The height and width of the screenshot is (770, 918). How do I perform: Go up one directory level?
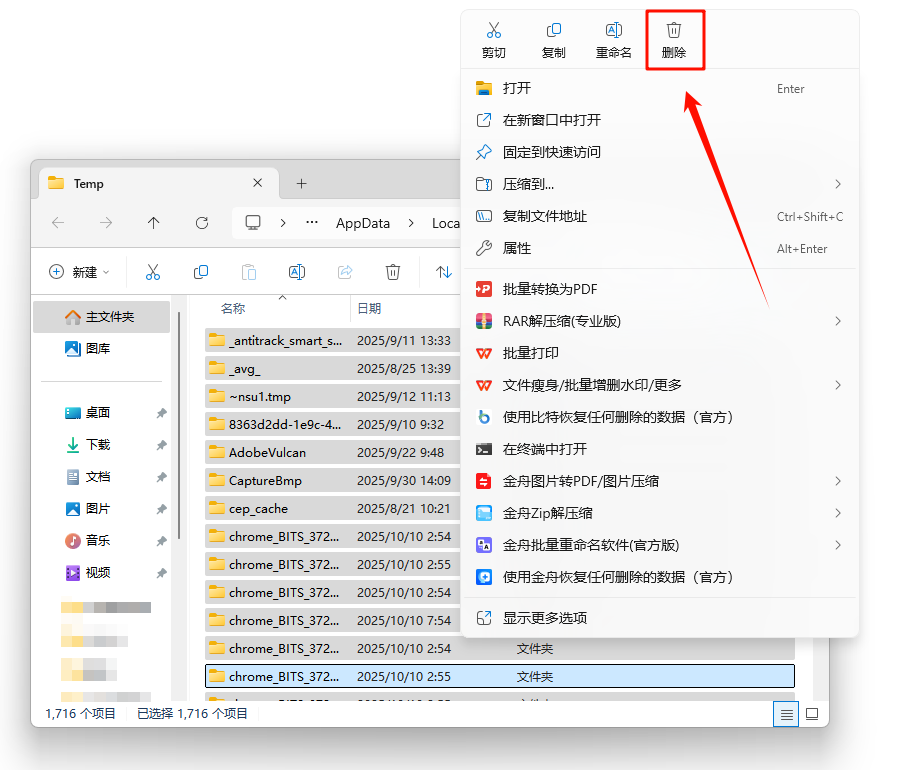[x=153, y=223]
